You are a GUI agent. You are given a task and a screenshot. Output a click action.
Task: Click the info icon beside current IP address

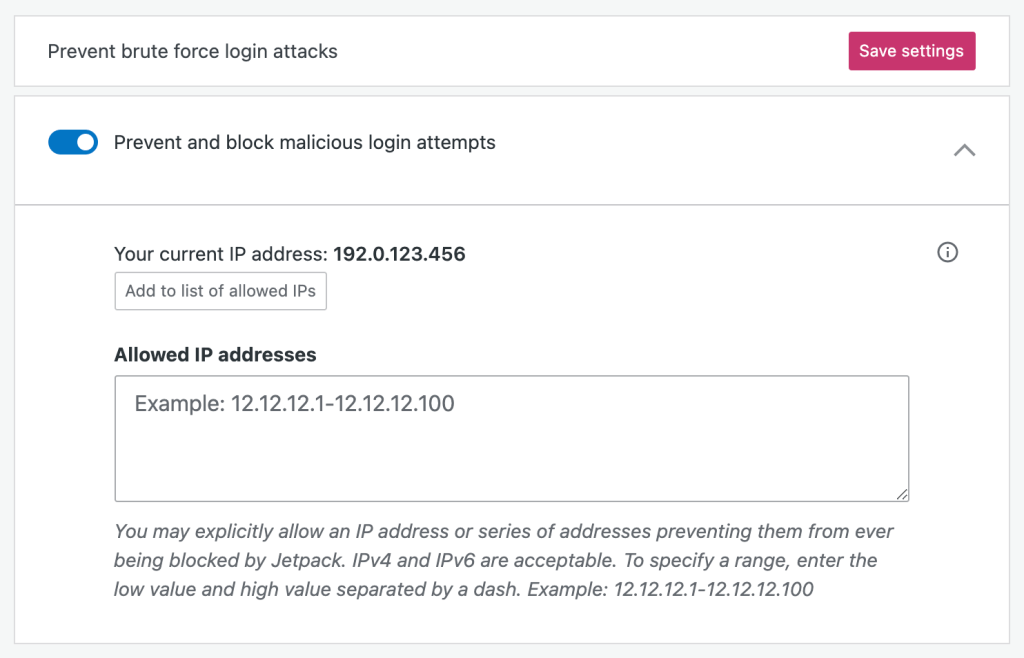coord(947,253)
